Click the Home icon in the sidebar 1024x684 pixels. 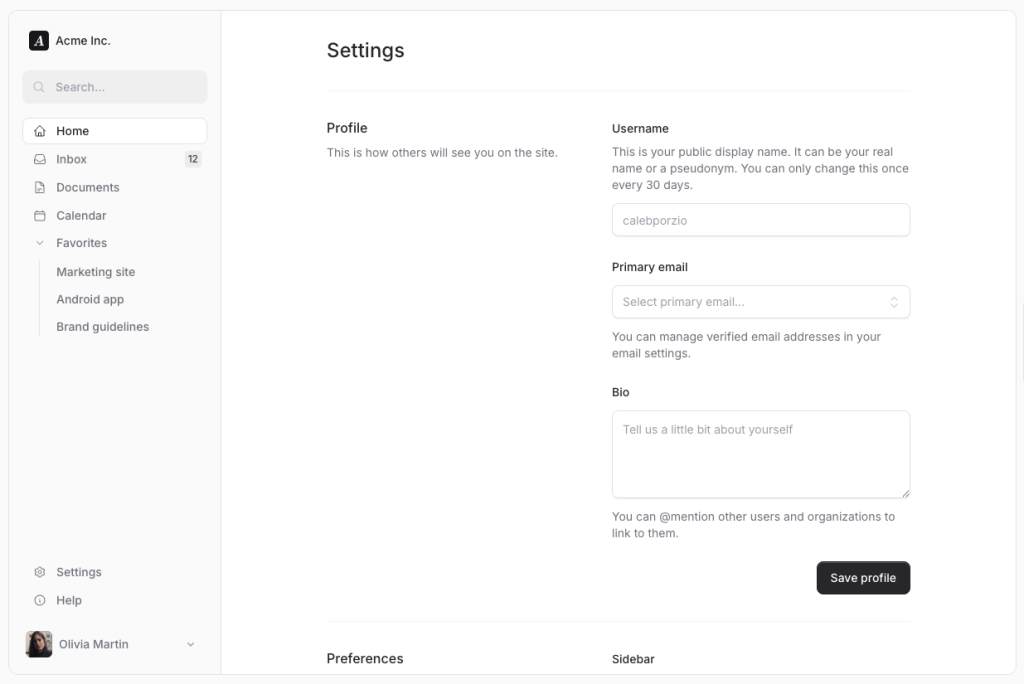click(x=40, y=131)
